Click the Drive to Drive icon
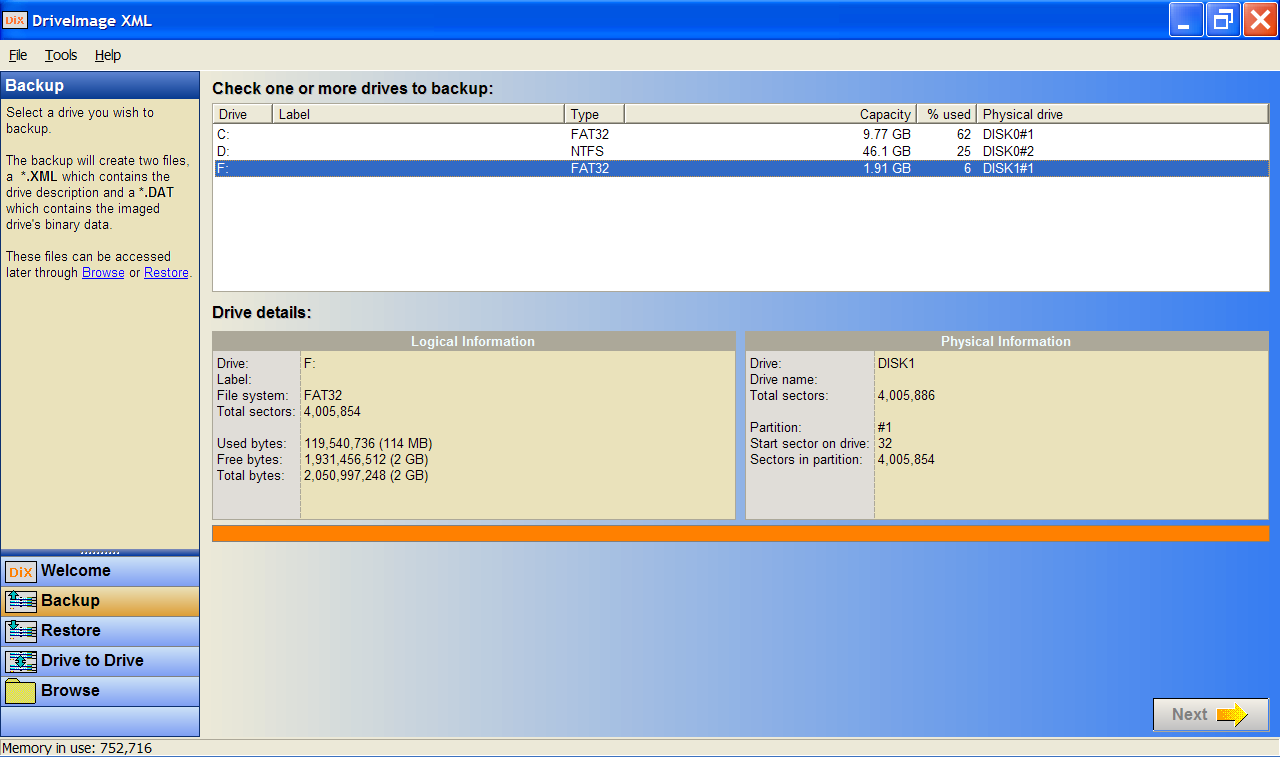 [21, 662]
